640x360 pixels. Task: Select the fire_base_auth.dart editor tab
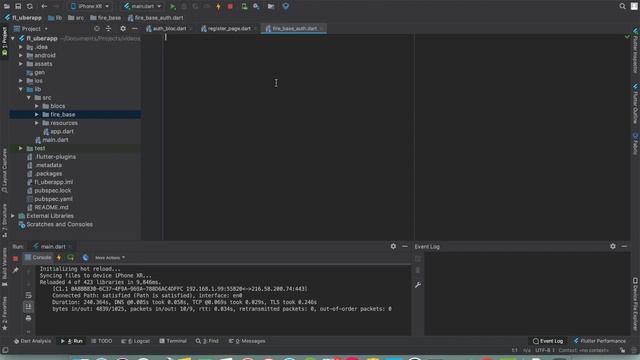(293, 29)
